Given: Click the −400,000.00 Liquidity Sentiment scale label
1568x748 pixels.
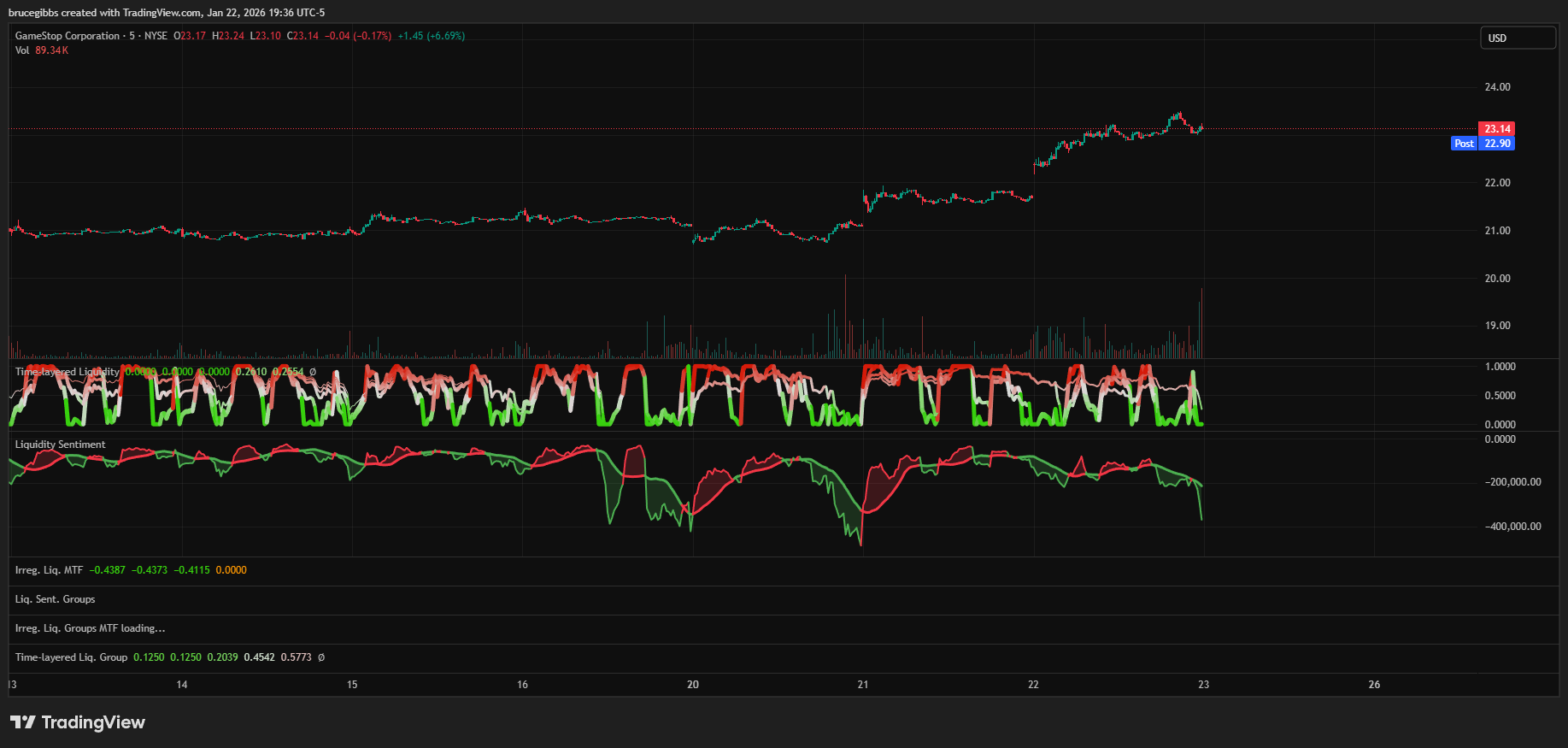Looking at the screenshot, I should click(1512, 527).
